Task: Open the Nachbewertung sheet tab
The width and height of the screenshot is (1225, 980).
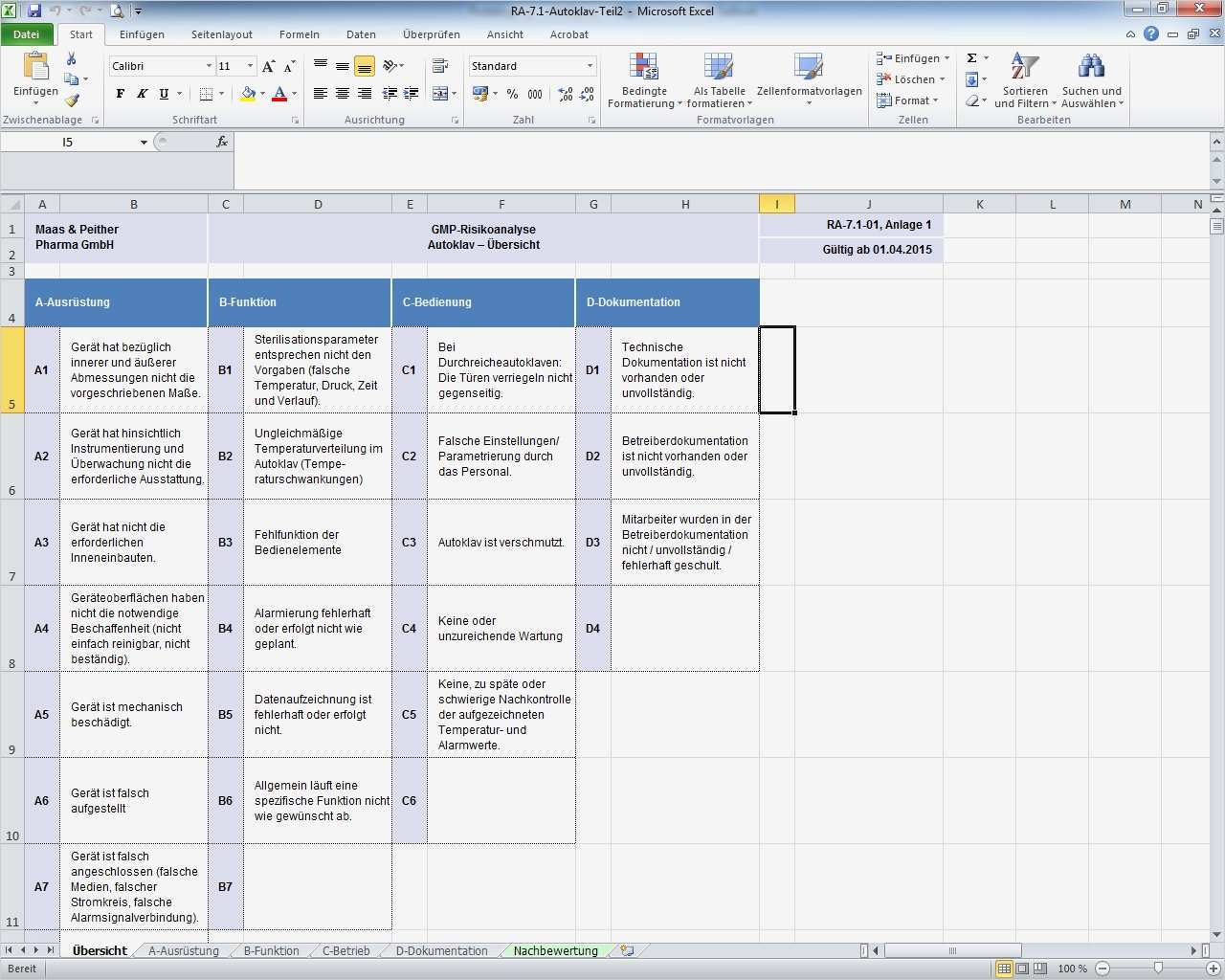Action: (555, 950)
